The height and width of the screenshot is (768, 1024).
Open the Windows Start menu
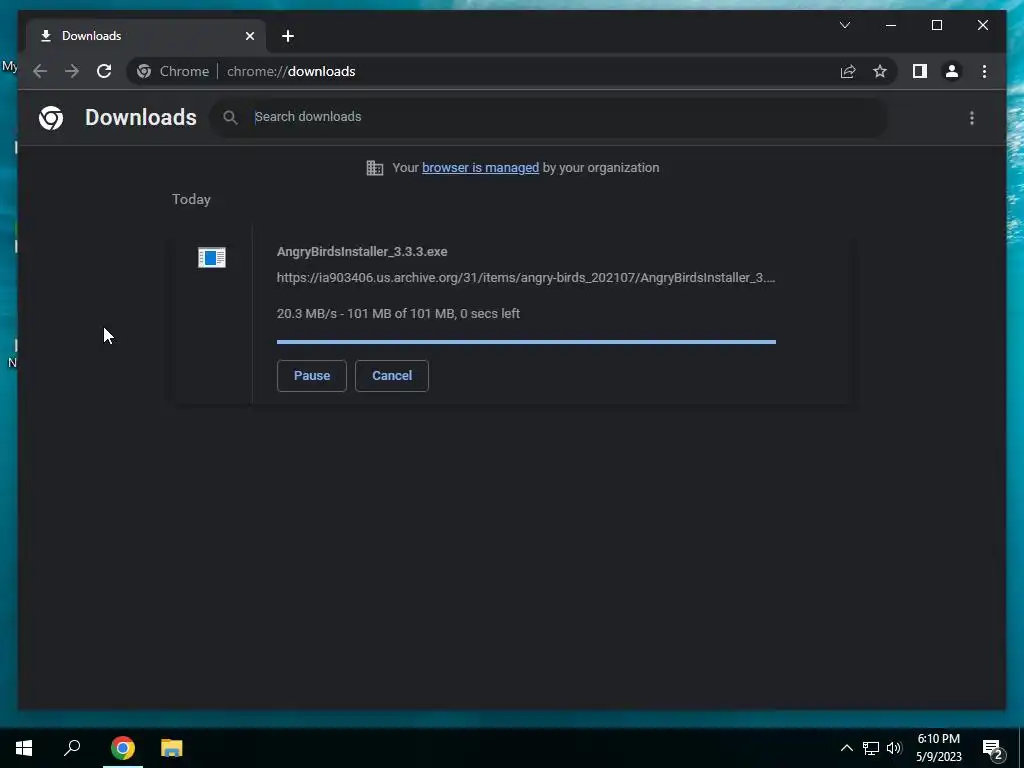(24, 748)
